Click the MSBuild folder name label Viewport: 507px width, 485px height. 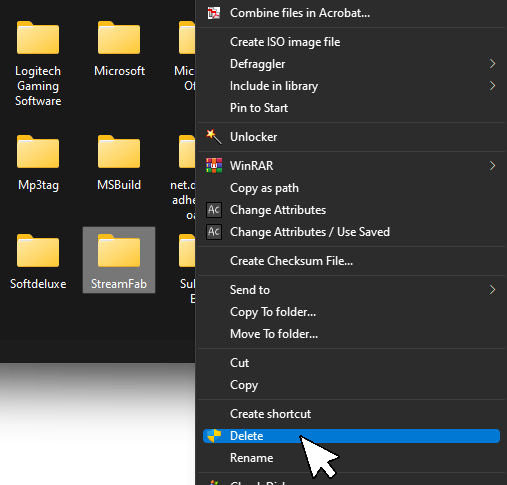[119, 185]
